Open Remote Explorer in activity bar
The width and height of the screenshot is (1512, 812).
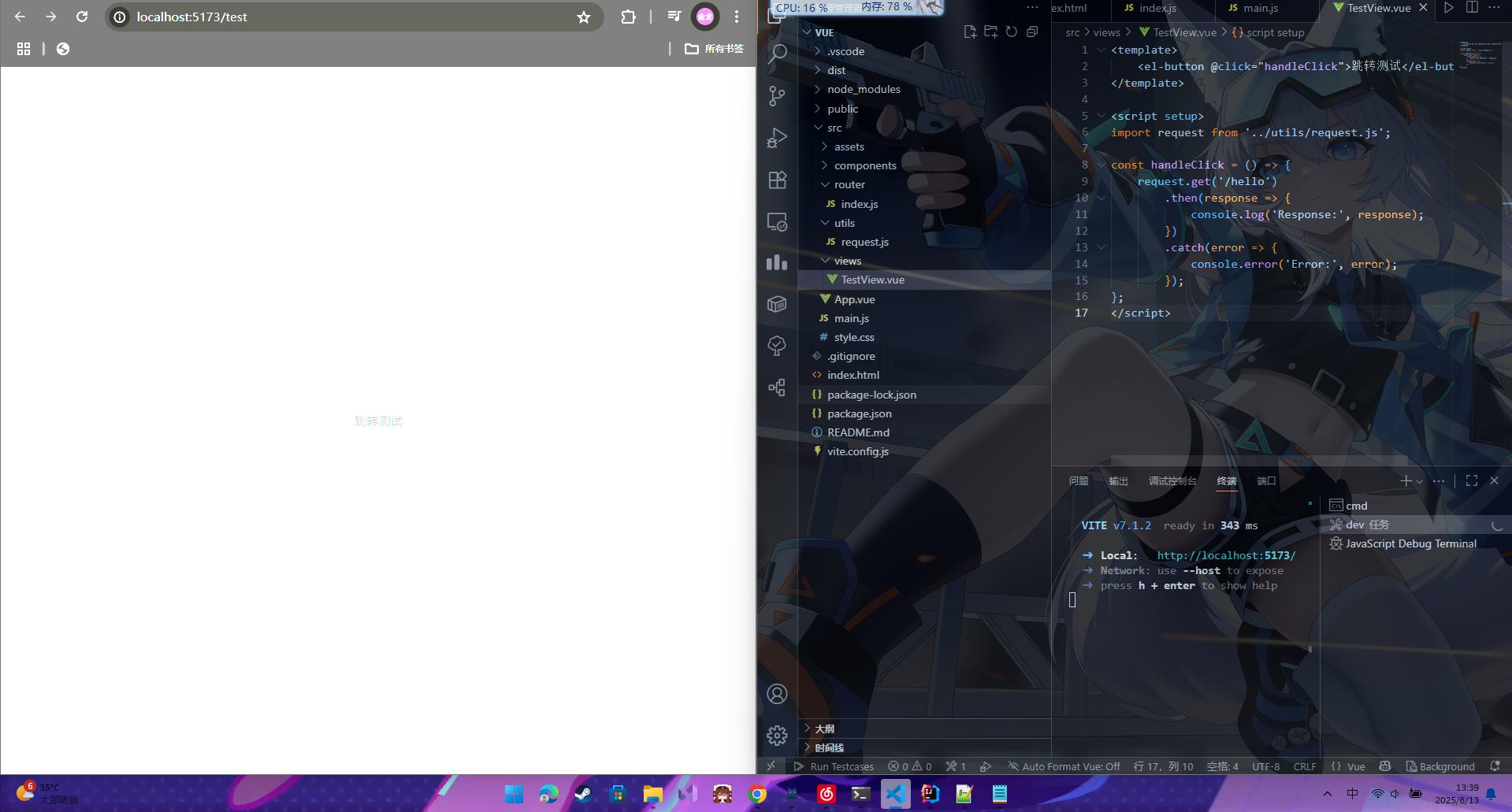pyautogui.click(x=778, y=222)
